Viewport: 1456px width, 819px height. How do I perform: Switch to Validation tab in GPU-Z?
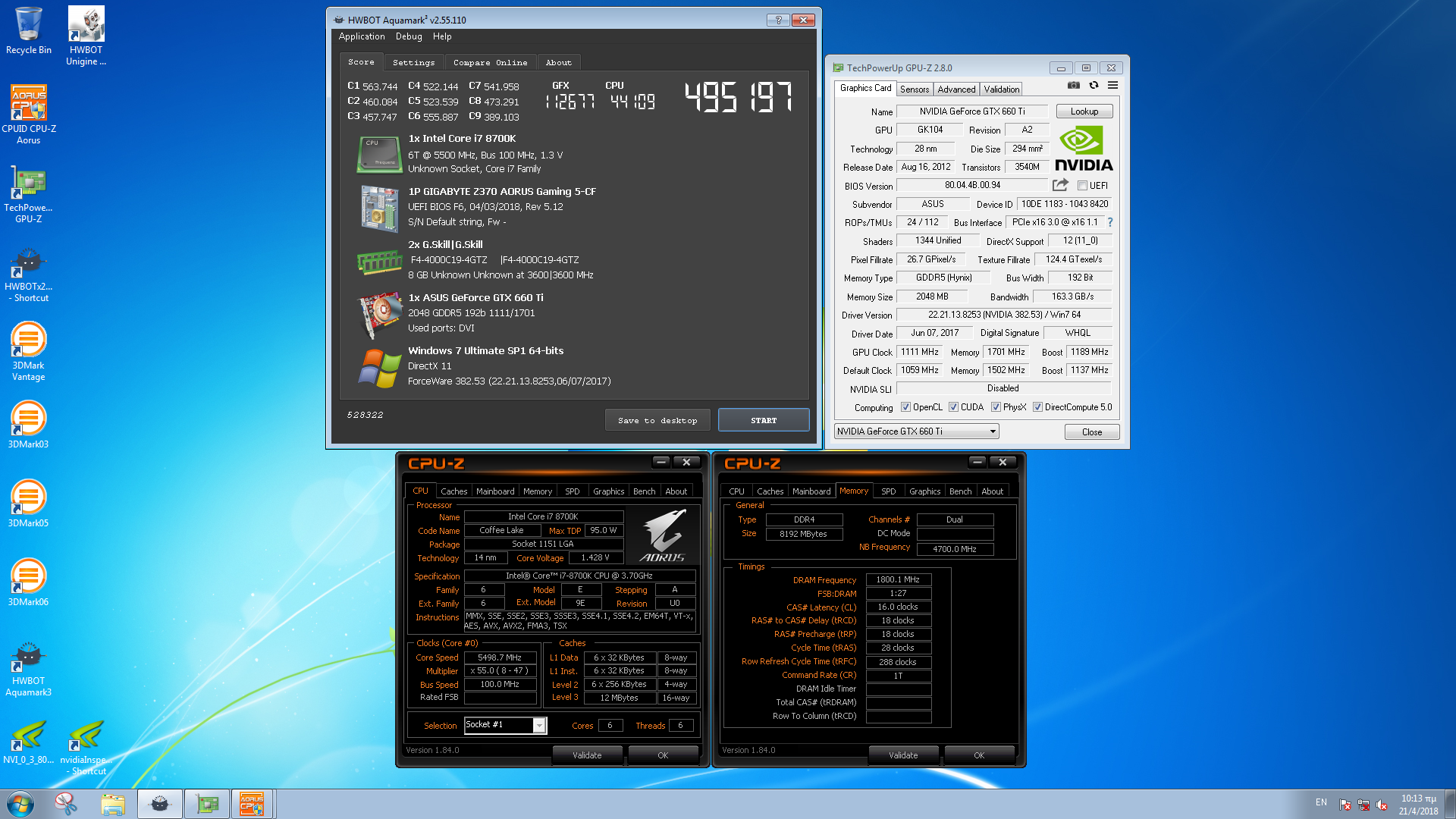(1002, 89)
